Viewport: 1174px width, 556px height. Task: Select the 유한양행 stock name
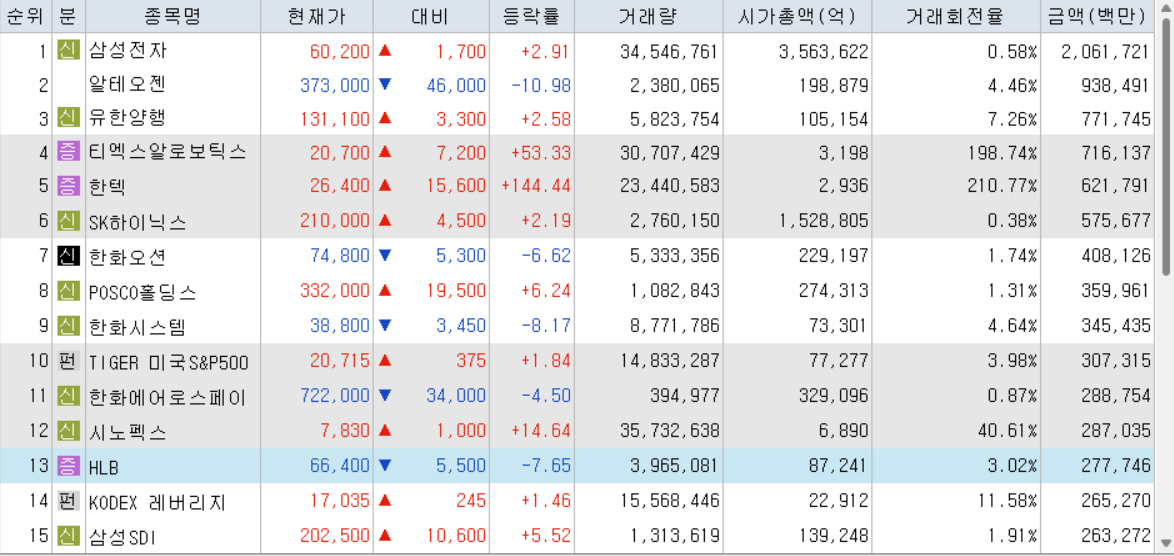tap(127, 117)
